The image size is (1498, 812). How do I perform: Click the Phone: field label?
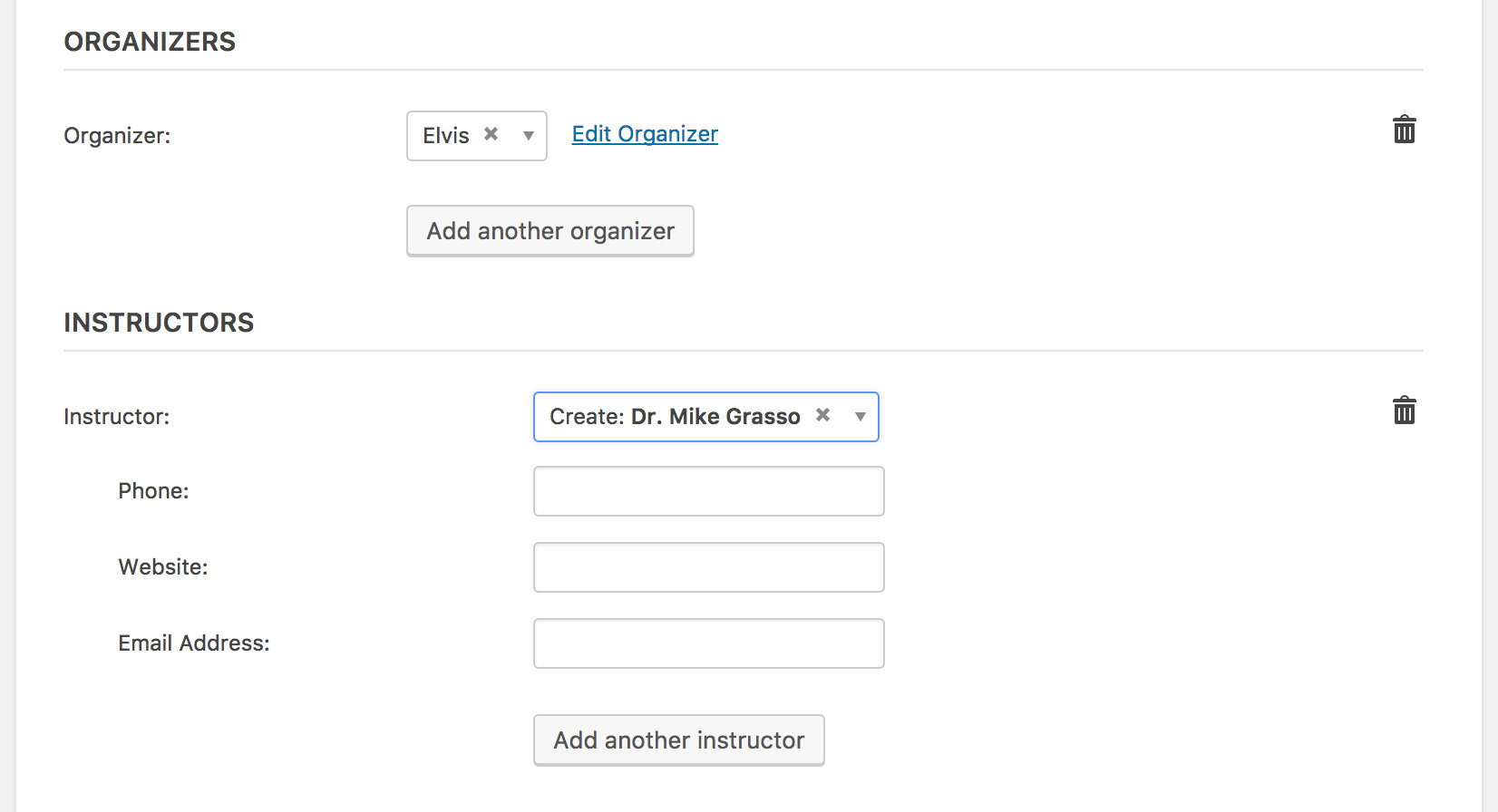[x=153, y=491]
